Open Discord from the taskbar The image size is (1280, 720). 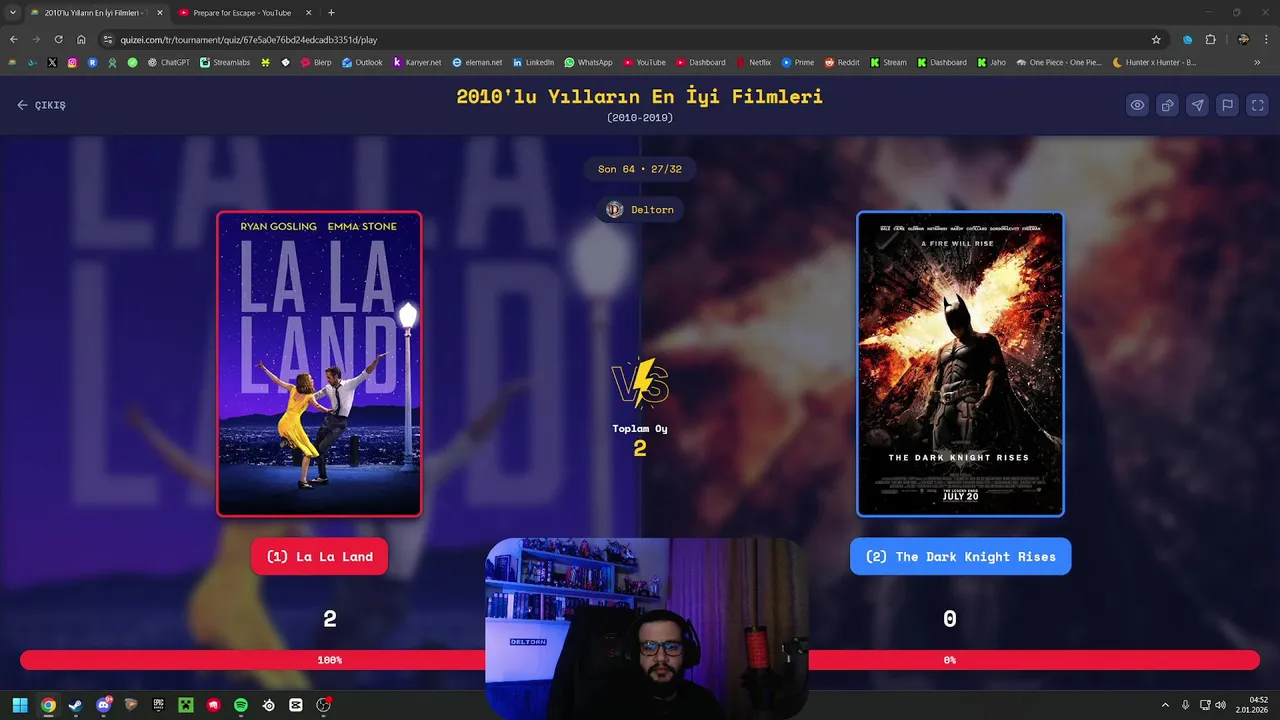pos(103,705)
